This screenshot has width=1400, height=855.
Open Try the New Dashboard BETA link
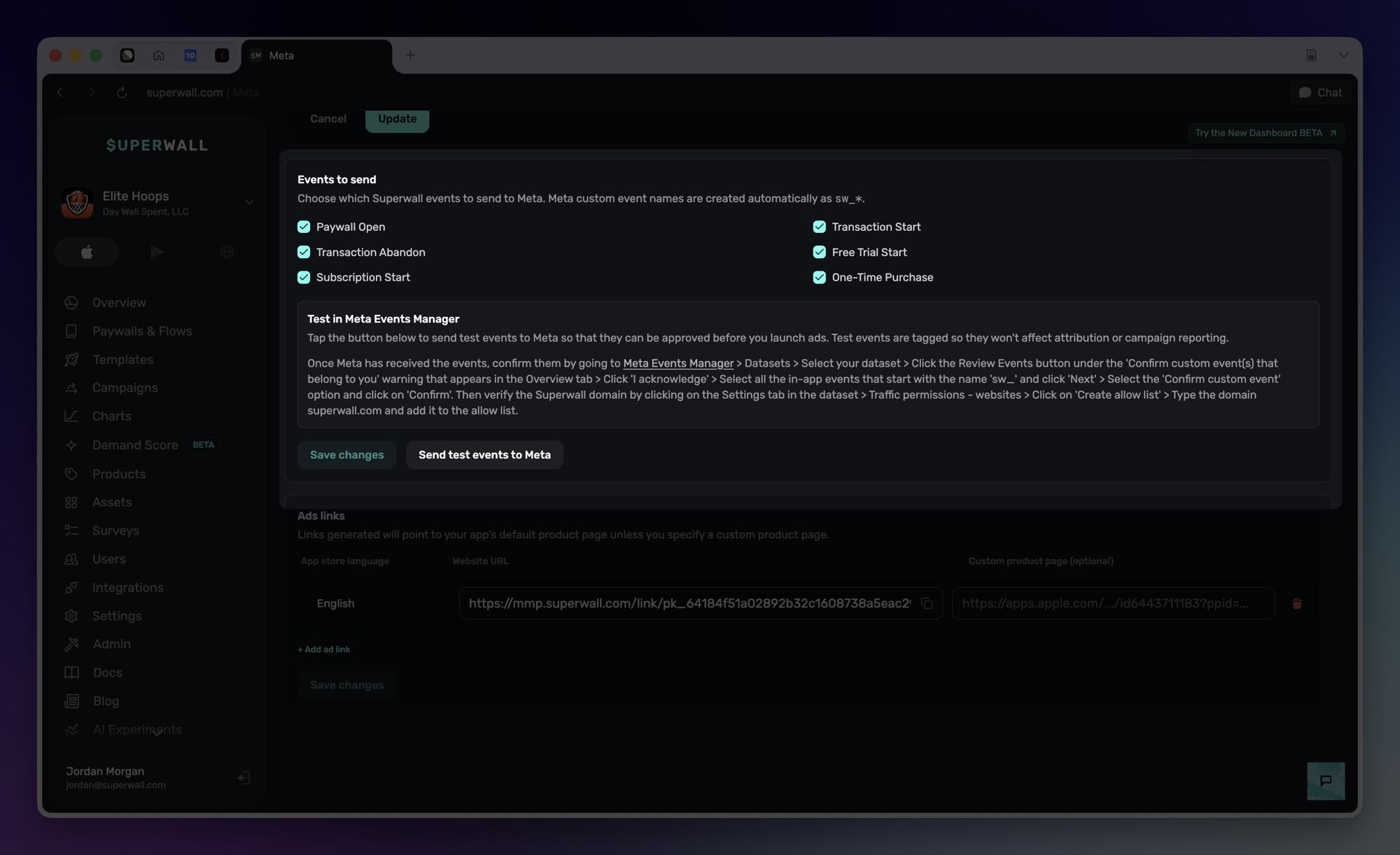click(1266, 133)
